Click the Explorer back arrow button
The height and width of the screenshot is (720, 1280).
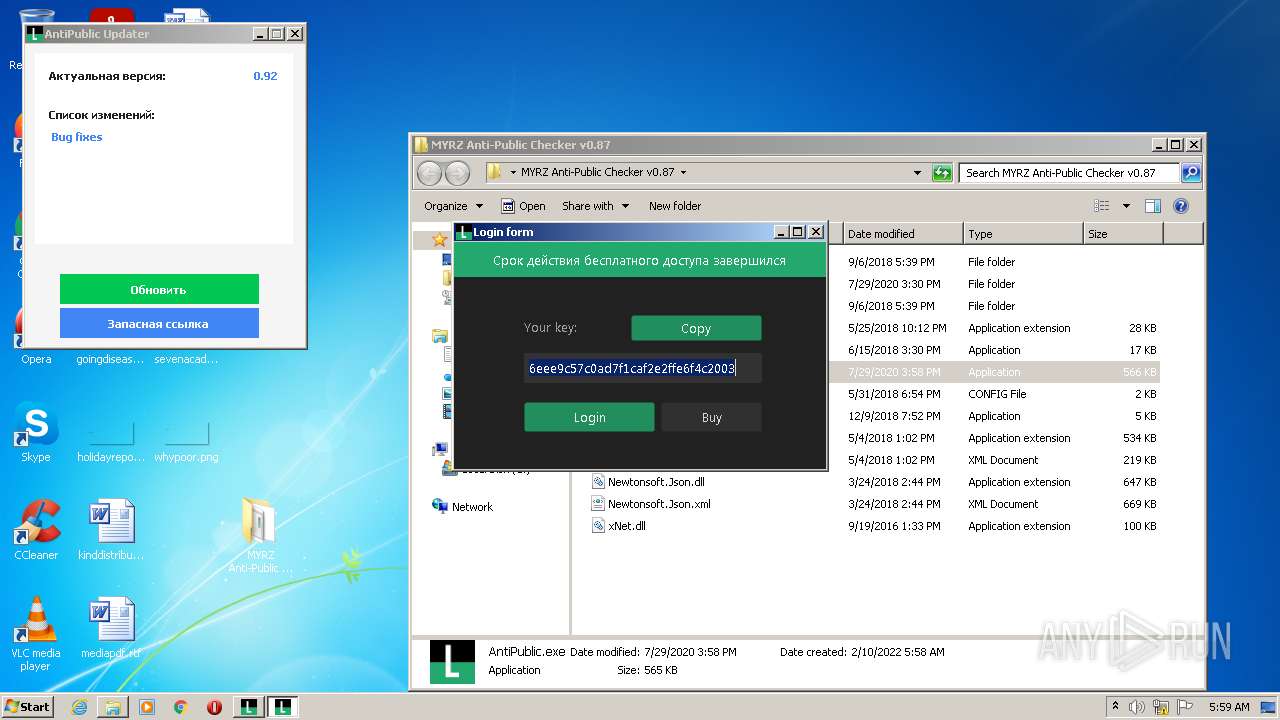tap(430, 173)
